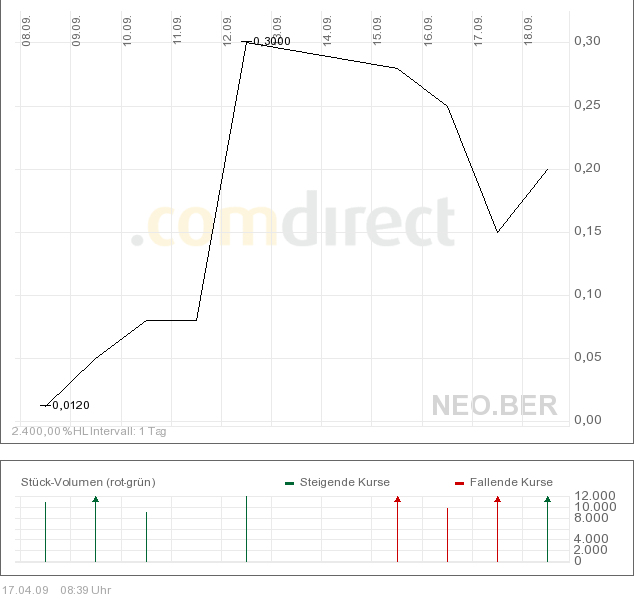Click the Steigende Kurse legend text
This screenshot has height=597, width=634.
point(345,482)
